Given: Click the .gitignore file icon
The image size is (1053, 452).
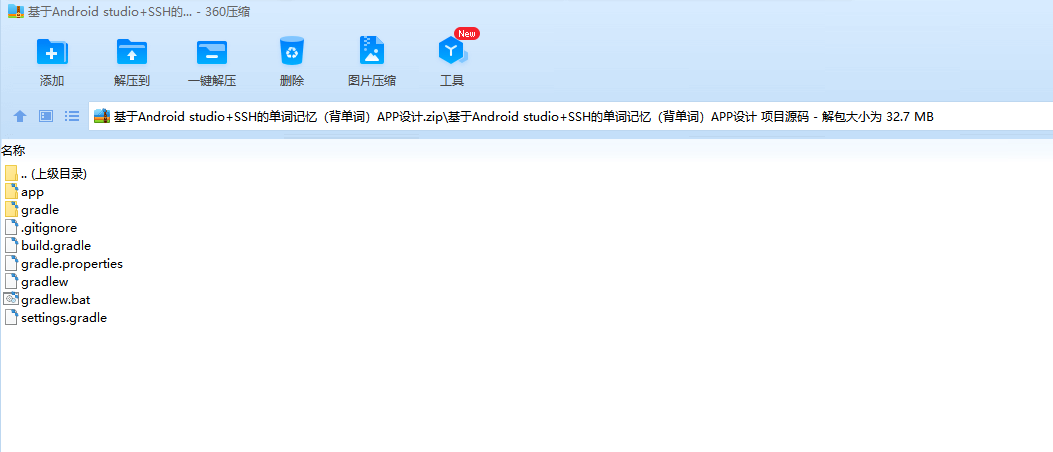Looking at the screenshot, I should pyautogui.click(x=11, y=228).
